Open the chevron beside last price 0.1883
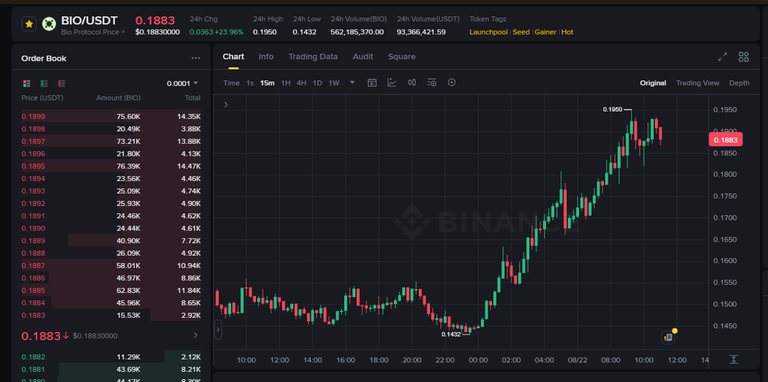This screenshot has width=768, height=382. pos(195,335)
